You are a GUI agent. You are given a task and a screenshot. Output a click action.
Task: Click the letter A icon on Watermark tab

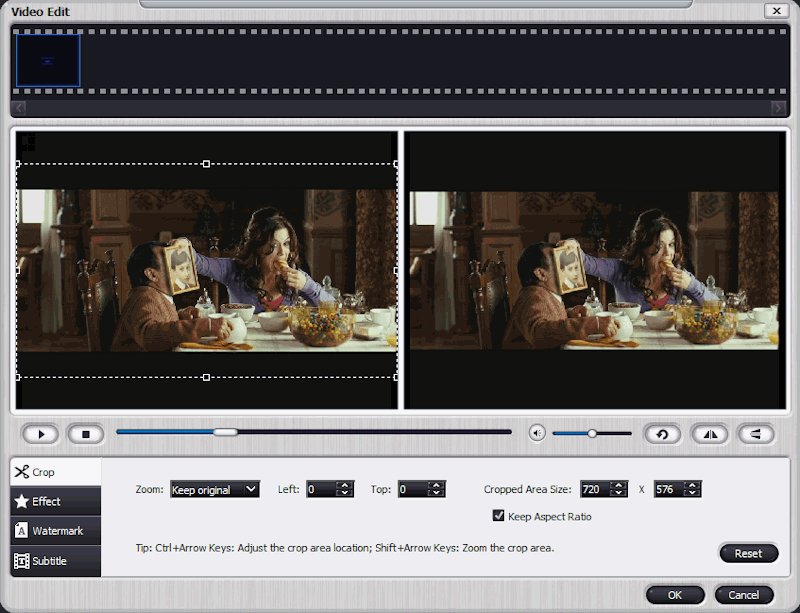[21, 531]
